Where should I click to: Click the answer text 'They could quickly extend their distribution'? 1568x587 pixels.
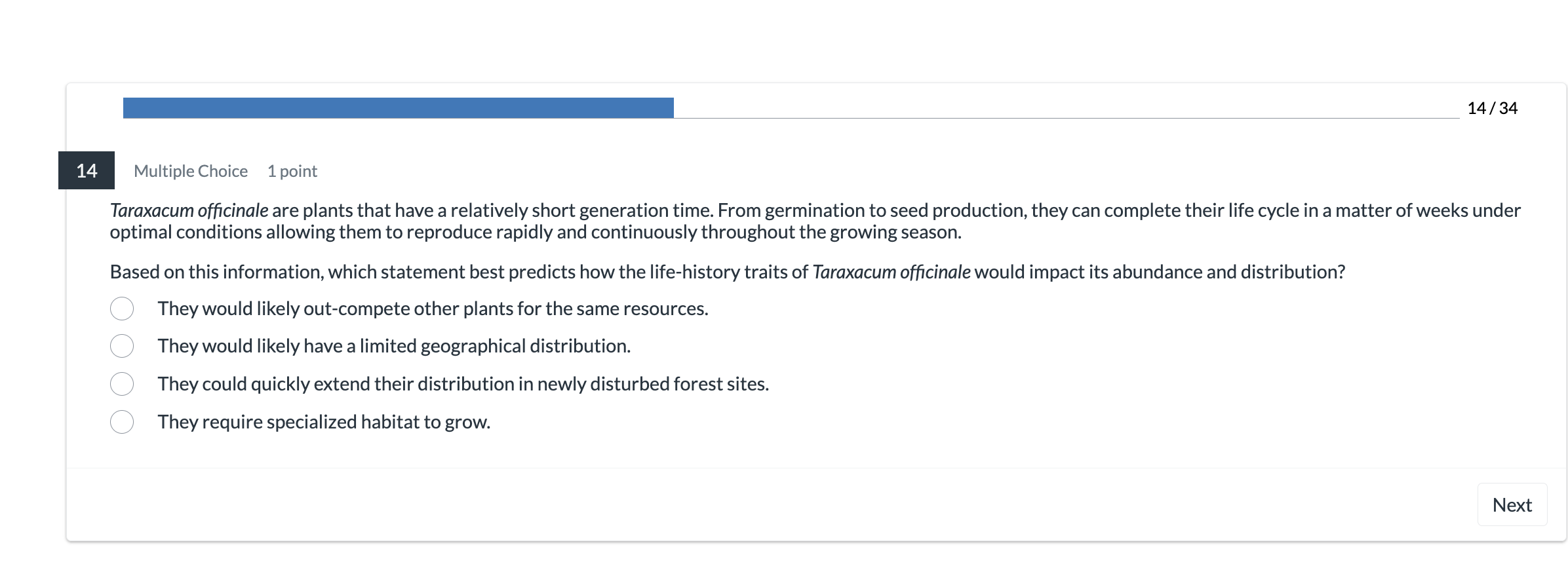[x=463, y=384]
